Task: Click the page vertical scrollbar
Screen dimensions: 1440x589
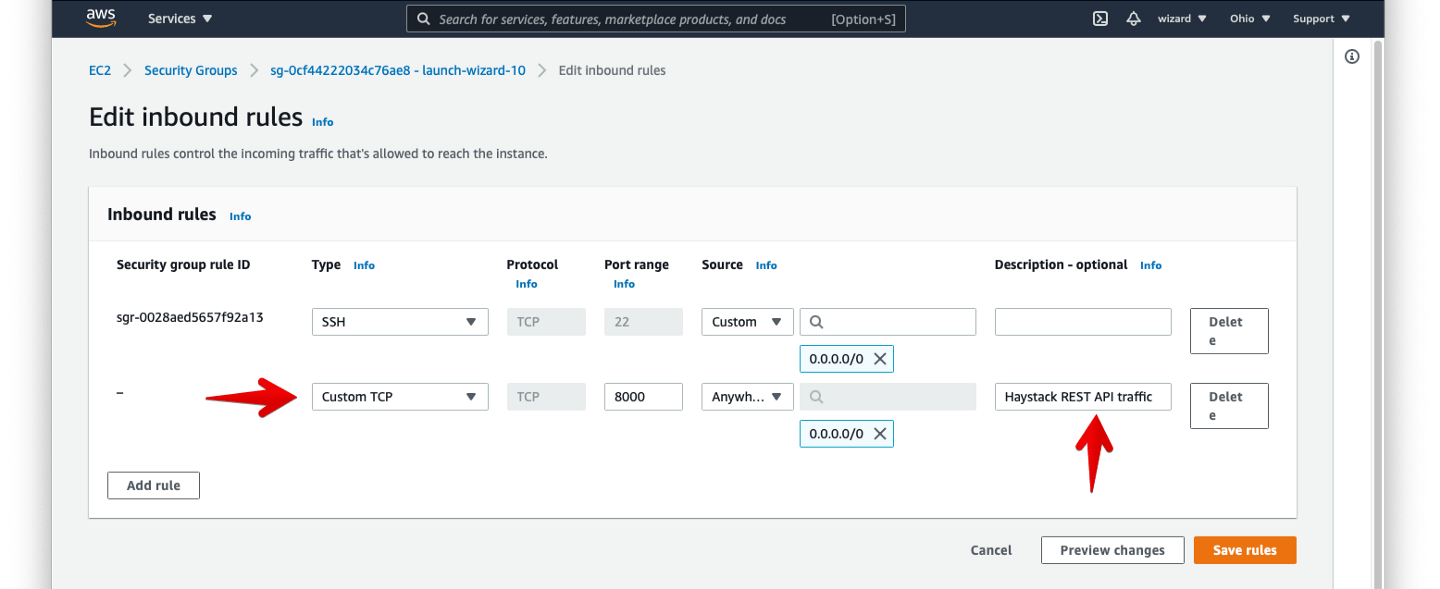Action: [x=1379, y=315]
